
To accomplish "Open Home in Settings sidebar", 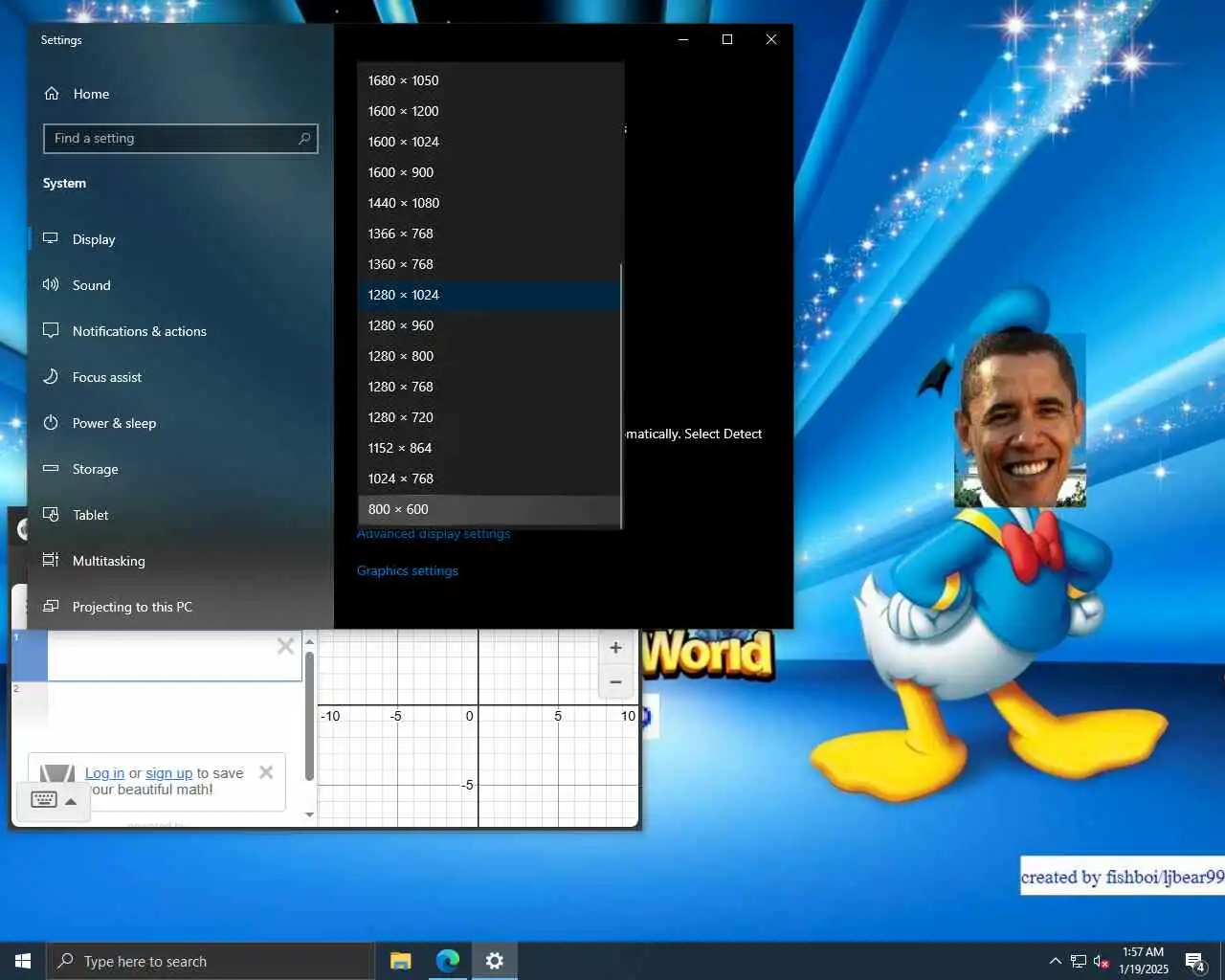I will [x=180, y=94].
